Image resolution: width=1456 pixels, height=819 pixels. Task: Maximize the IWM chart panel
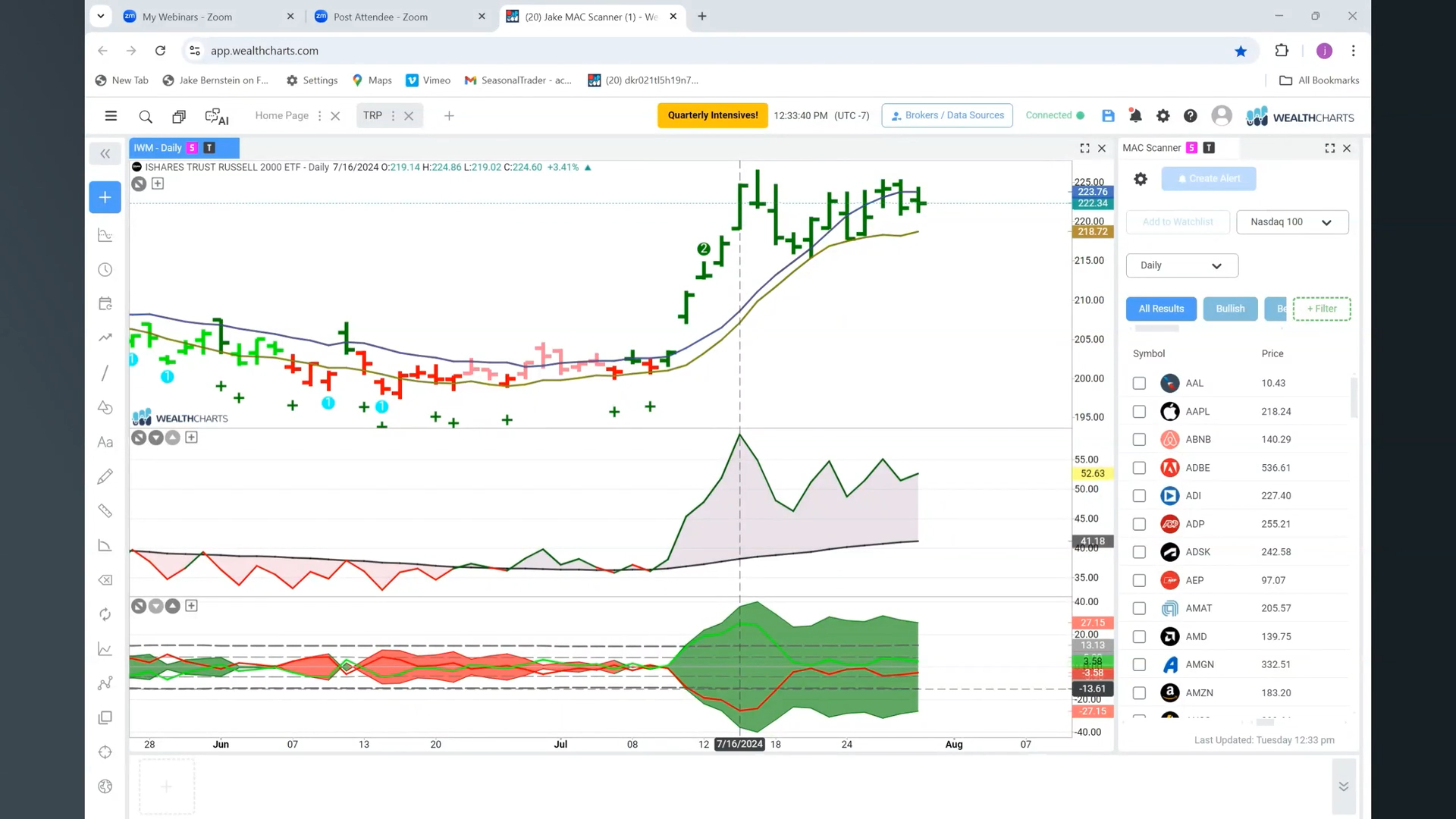pyautogui.click(x=1084, y=148)
